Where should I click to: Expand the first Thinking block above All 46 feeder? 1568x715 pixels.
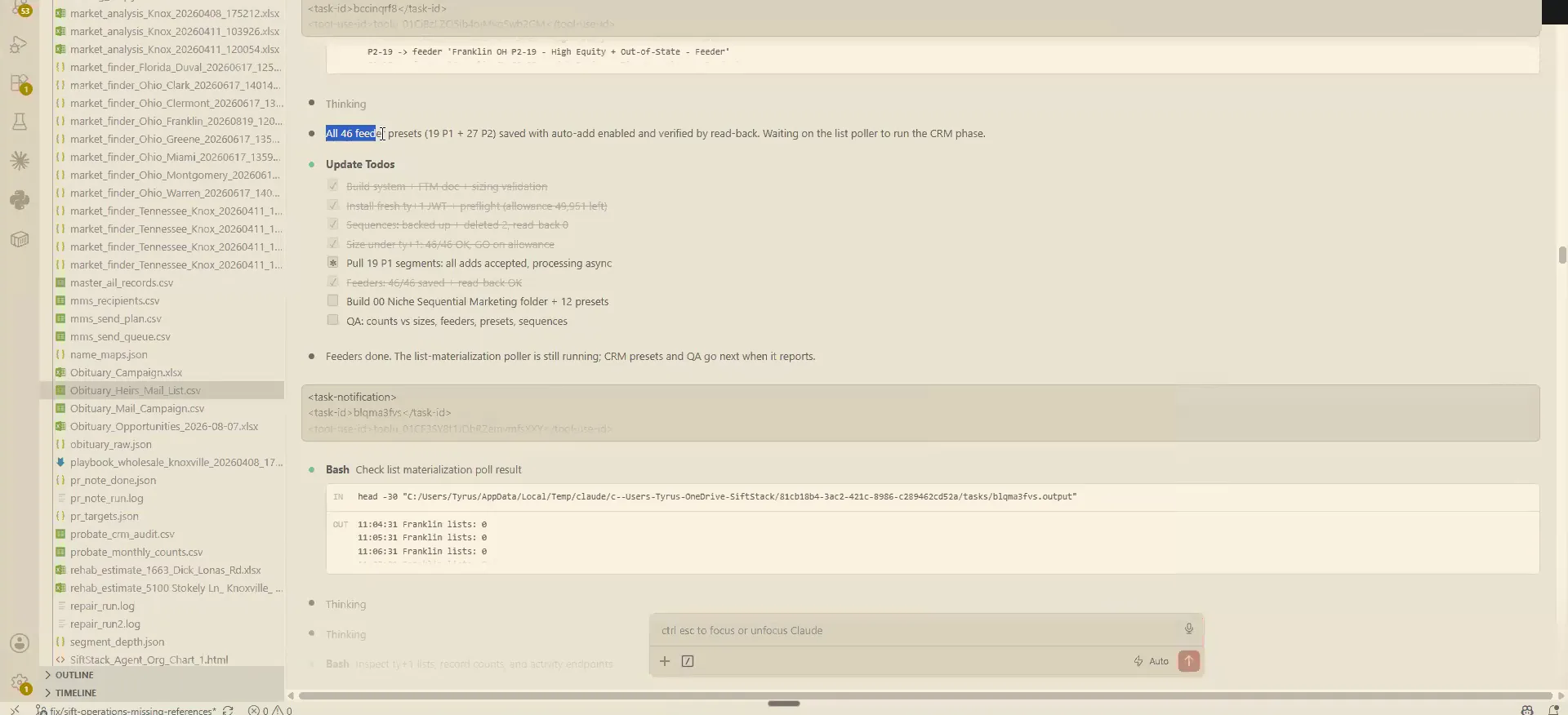pos(345,104)
